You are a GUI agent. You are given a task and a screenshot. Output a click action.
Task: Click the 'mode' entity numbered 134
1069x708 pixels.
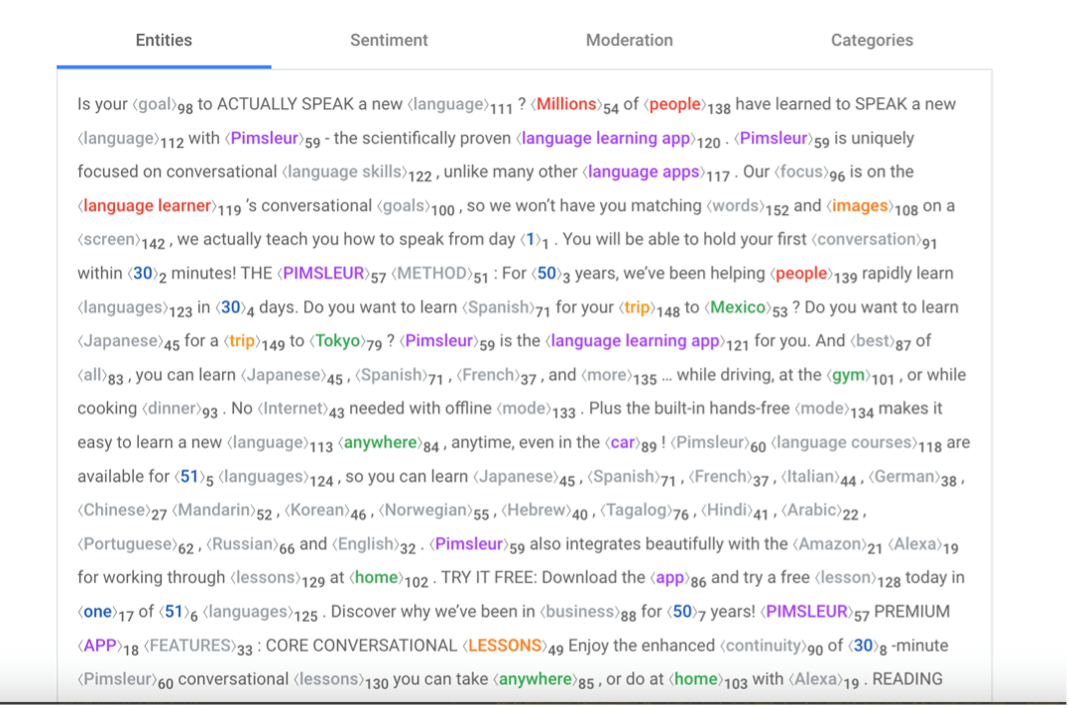(821, 409)
